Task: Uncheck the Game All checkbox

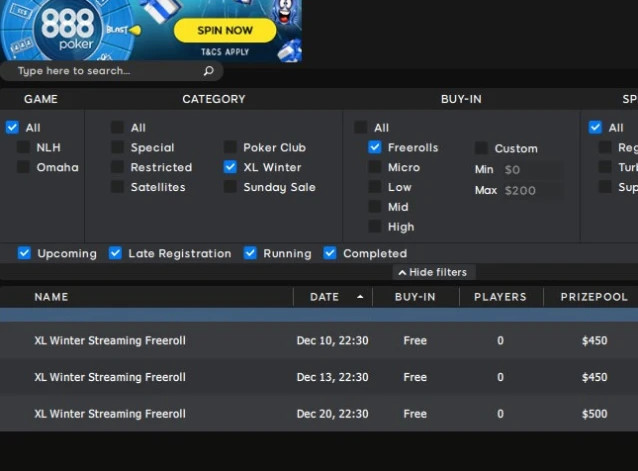Action: coord(12,127)
